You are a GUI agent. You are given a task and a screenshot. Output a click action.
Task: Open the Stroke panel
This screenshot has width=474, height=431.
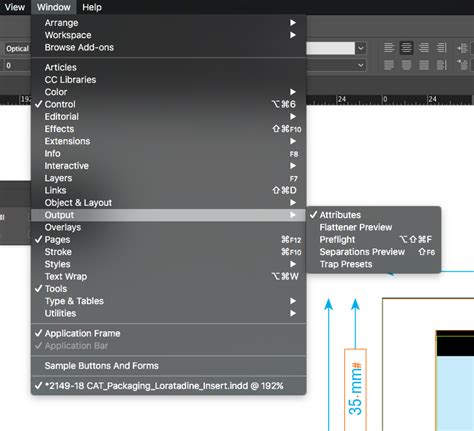169,252
